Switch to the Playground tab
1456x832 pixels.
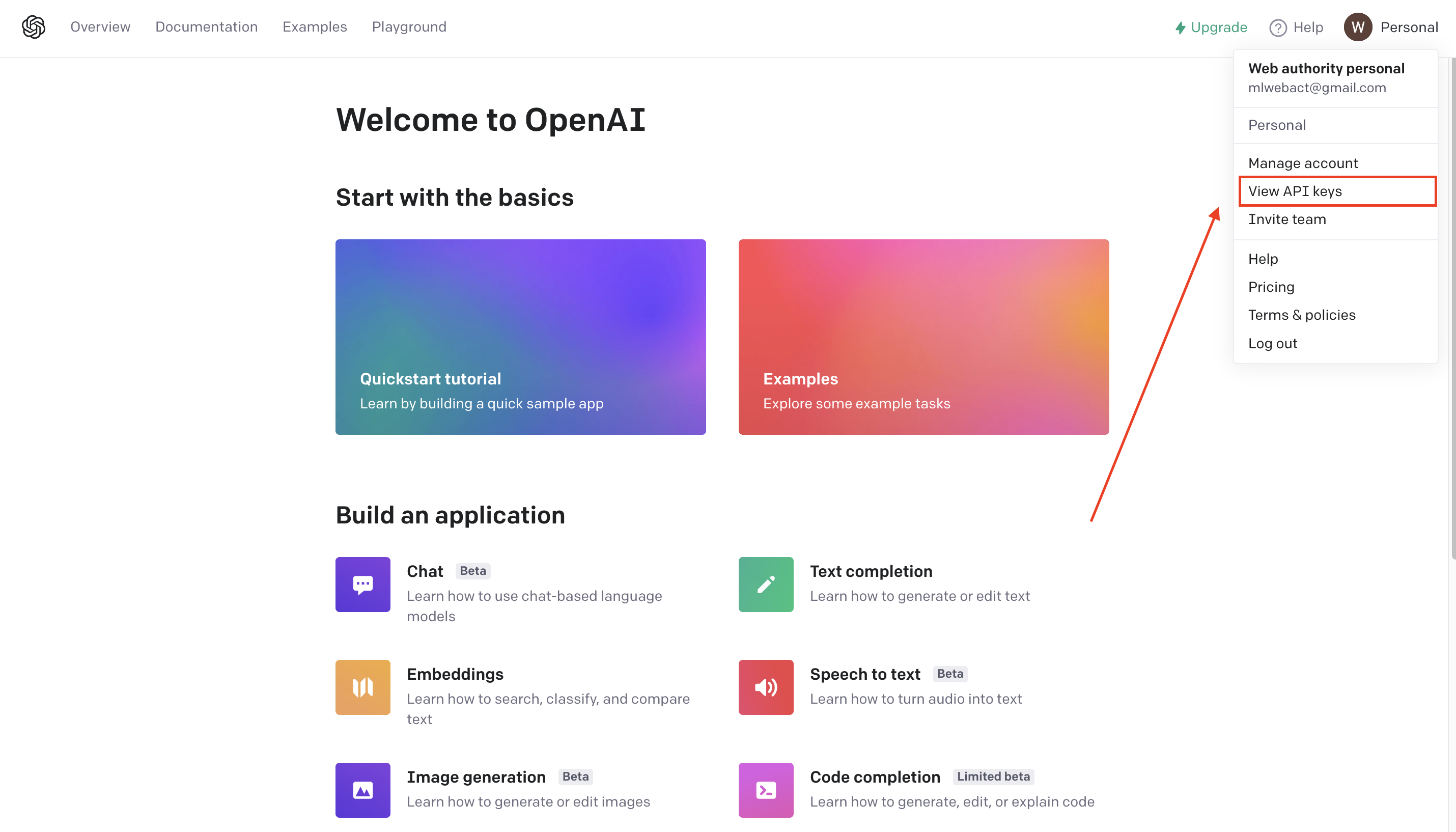[409, 27]
